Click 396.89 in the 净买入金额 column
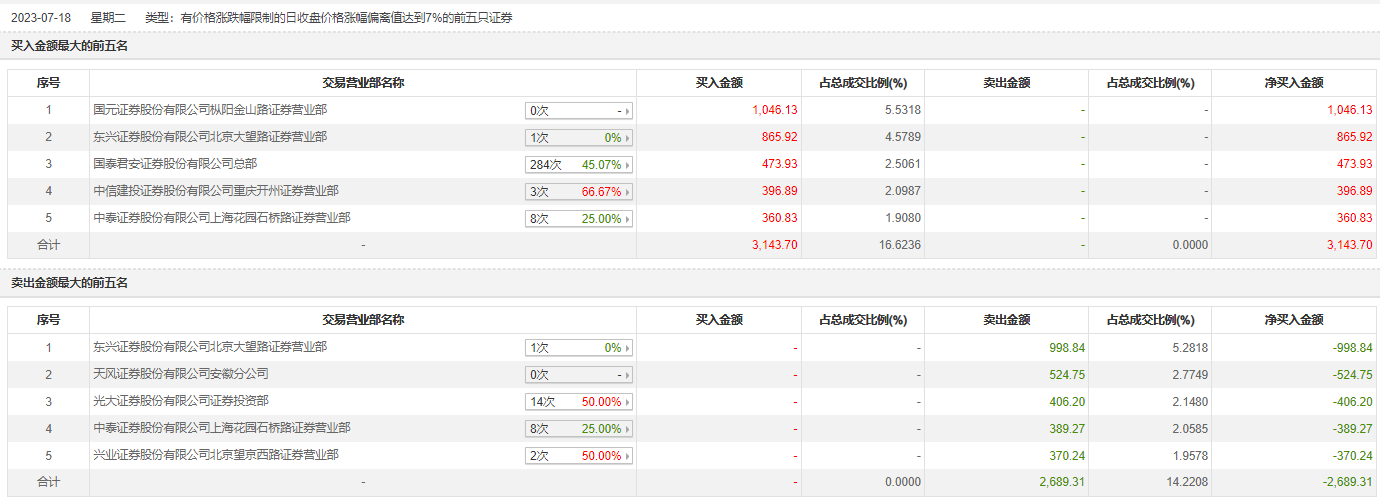This screenshot has height=500, width=1380. point(1355,191)
